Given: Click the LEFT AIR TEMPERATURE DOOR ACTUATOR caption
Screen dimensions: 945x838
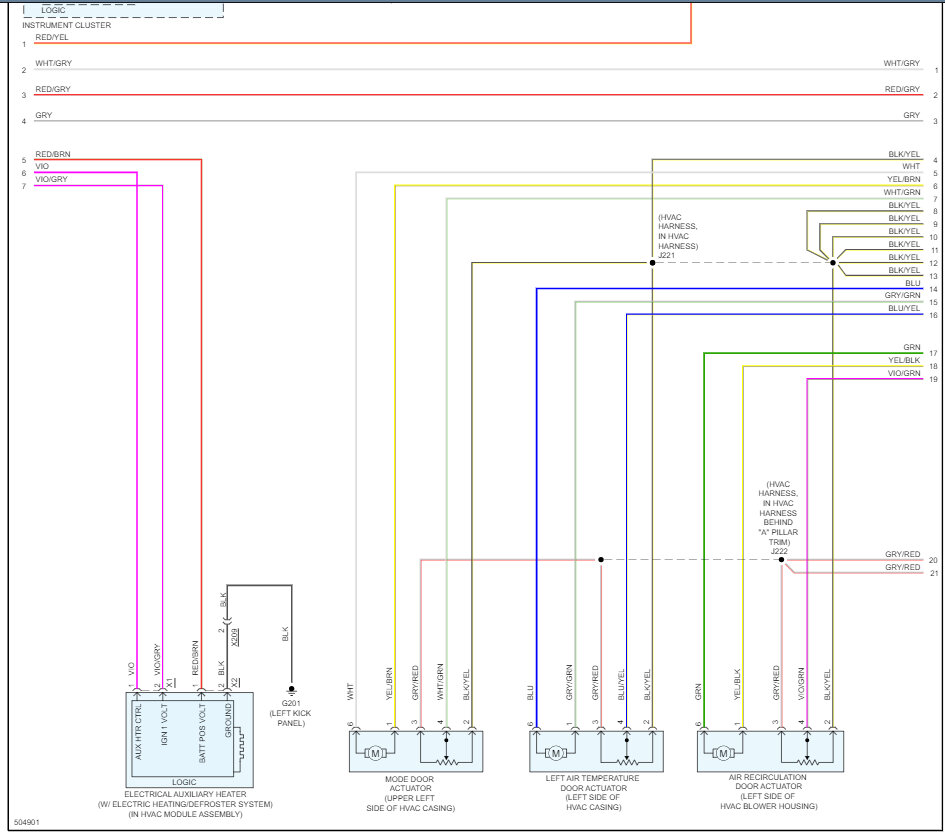Looking at the screenshot, I should click(593, 793).
